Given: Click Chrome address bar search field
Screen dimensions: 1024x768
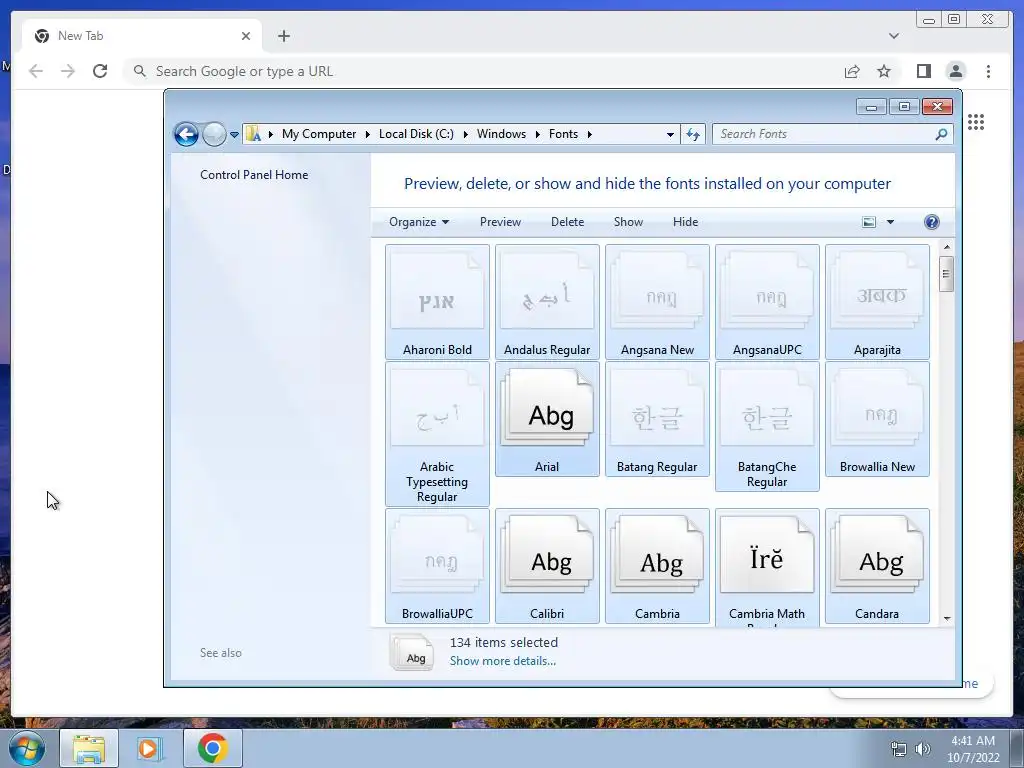Looking at the screenshot, I should point(480,71).
